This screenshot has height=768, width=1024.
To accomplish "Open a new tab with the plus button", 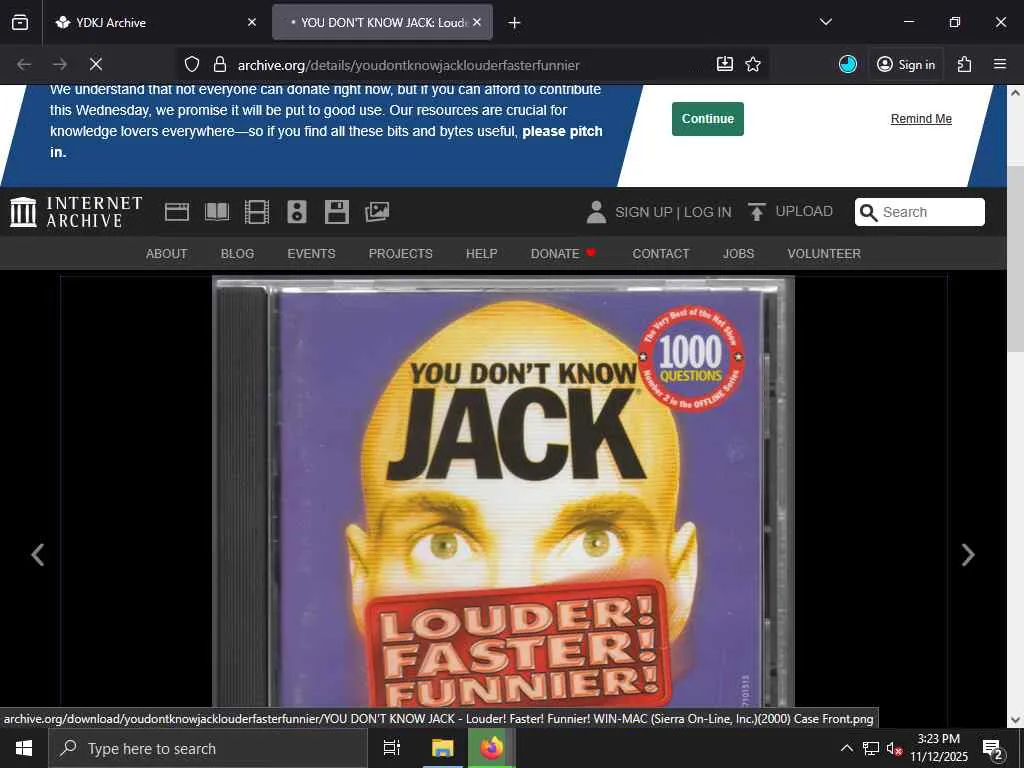I will point(514,23).
